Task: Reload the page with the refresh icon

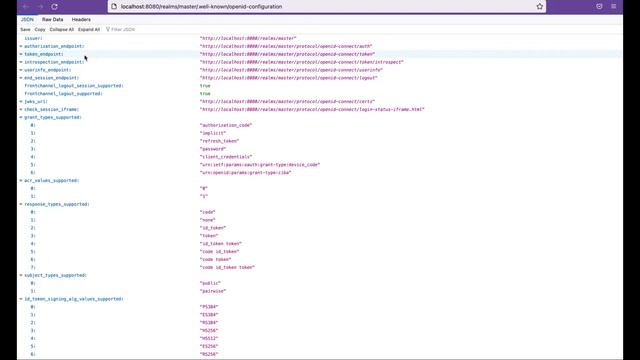Action: (54, 7)
